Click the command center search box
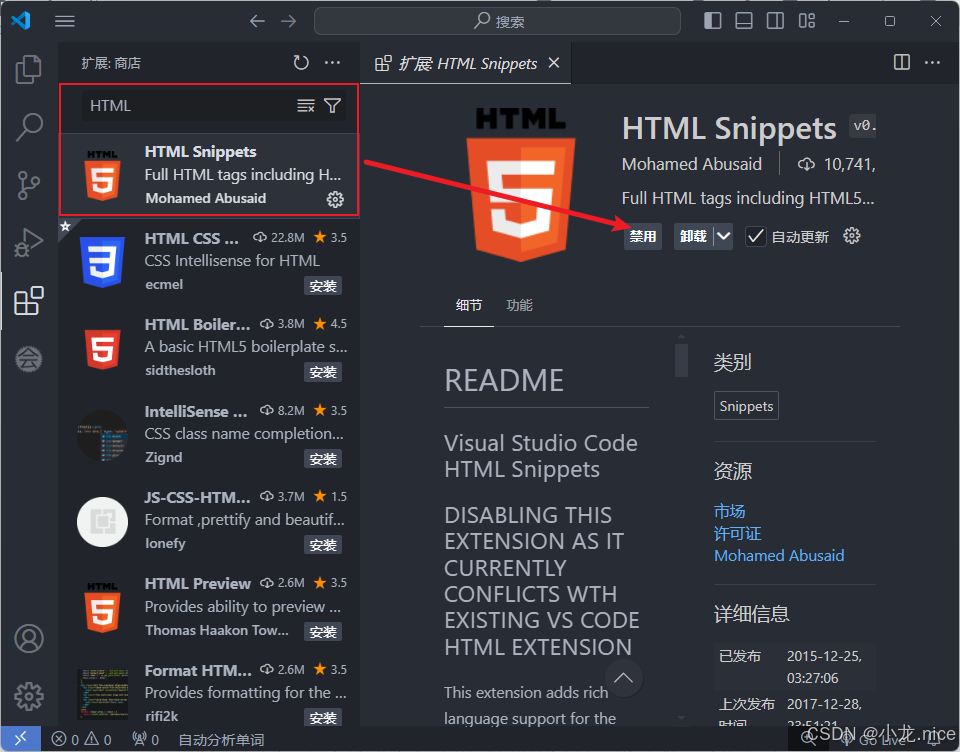This screenshot has width=960, height=752. 497,21
